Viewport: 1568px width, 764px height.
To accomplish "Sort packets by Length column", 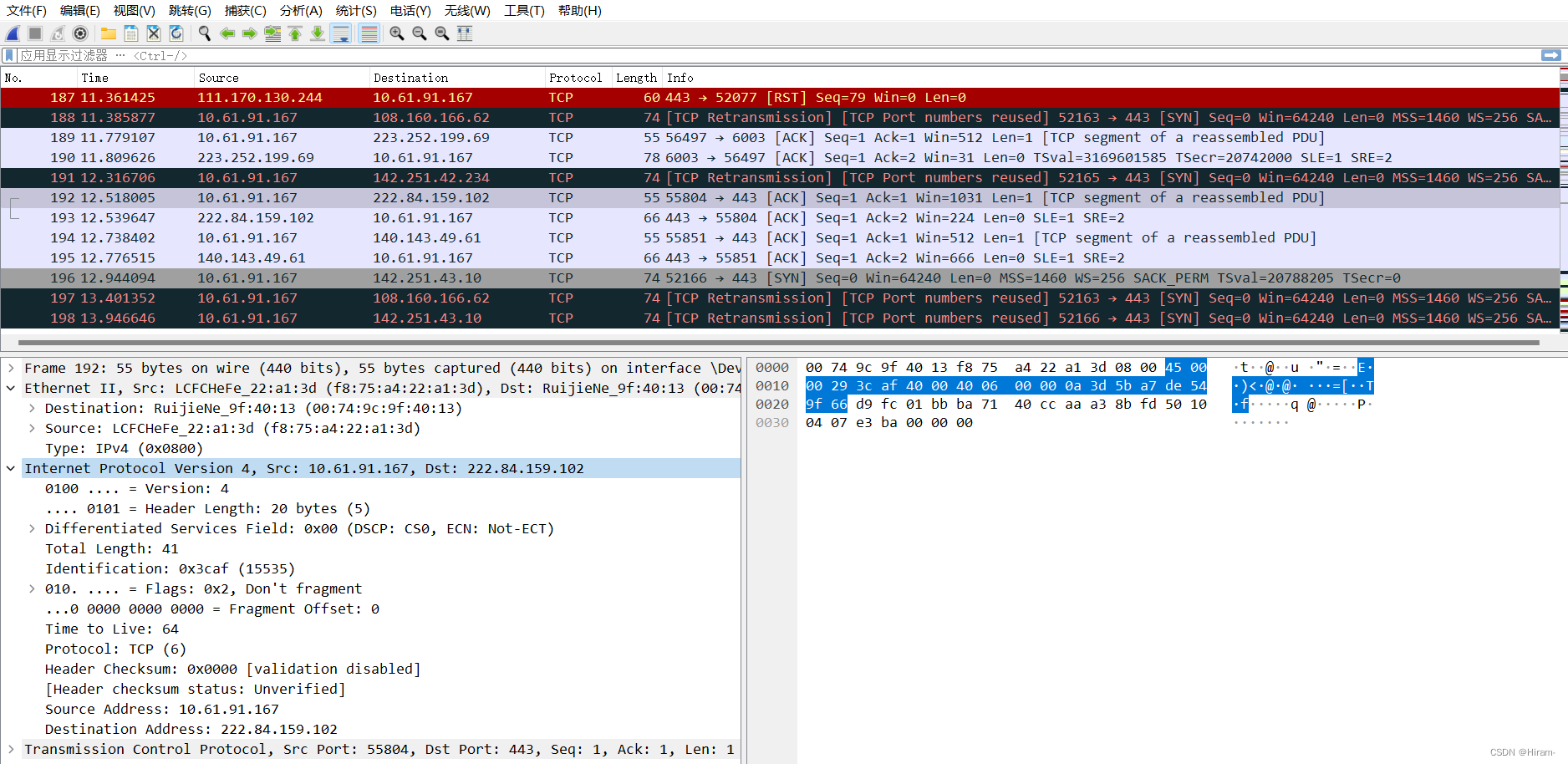I will point(637,78).
